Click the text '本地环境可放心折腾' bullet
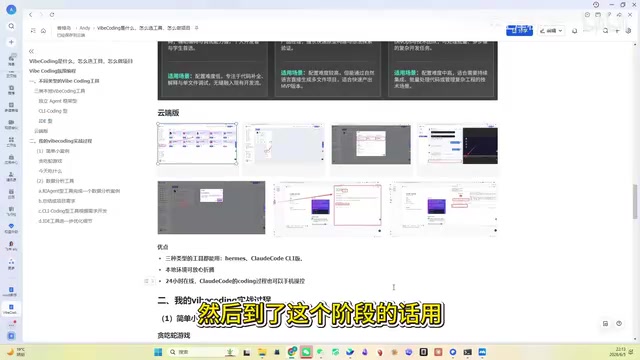Screen dimensions: 640x360 pos(190,270)
